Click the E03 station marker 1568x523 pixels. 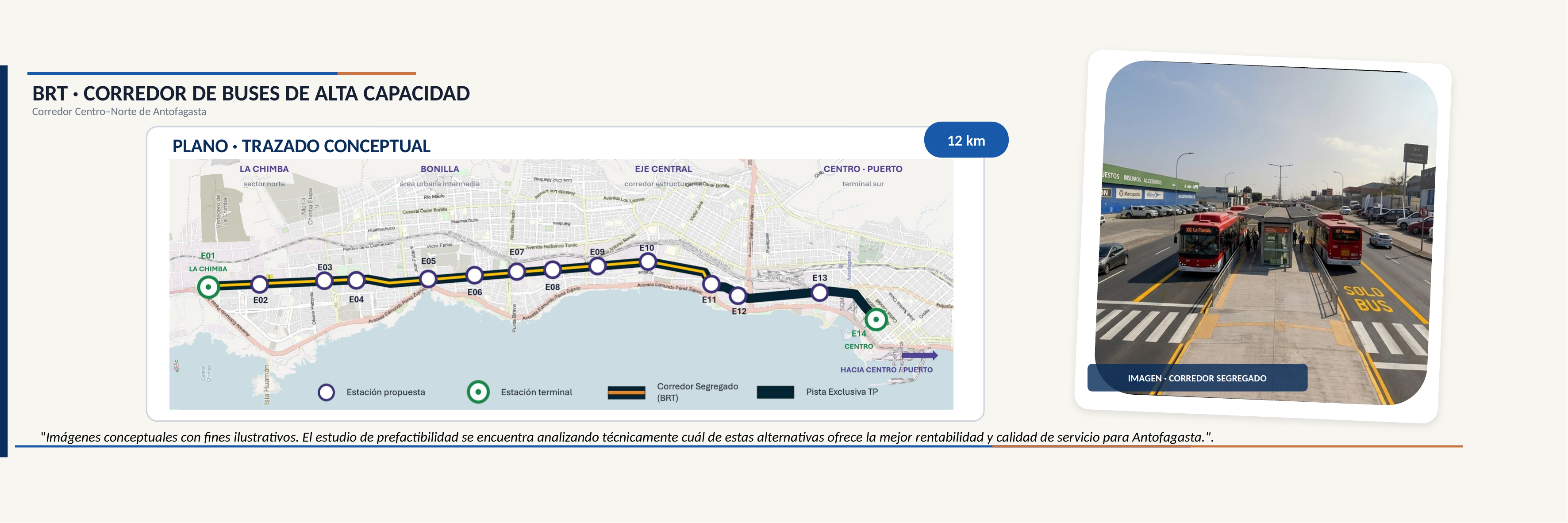[324, 281]
